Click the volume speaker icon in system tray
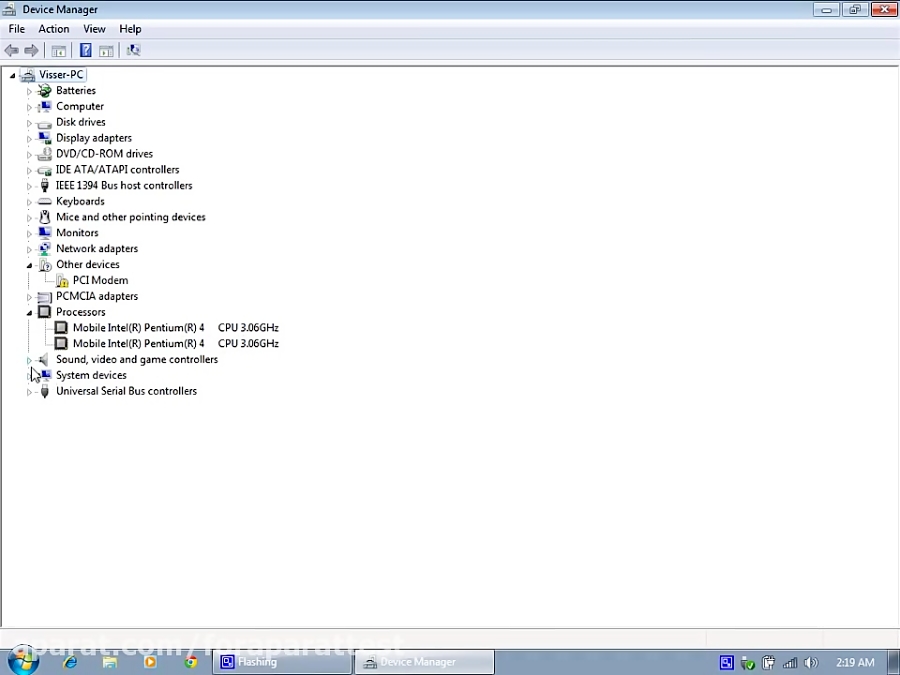 [x=811, y=662]
